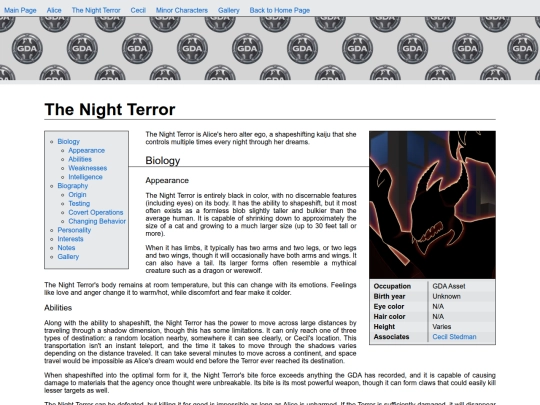Open the Cecil page from top navigation
Screen dimensions: 540x405
[138, 10]
